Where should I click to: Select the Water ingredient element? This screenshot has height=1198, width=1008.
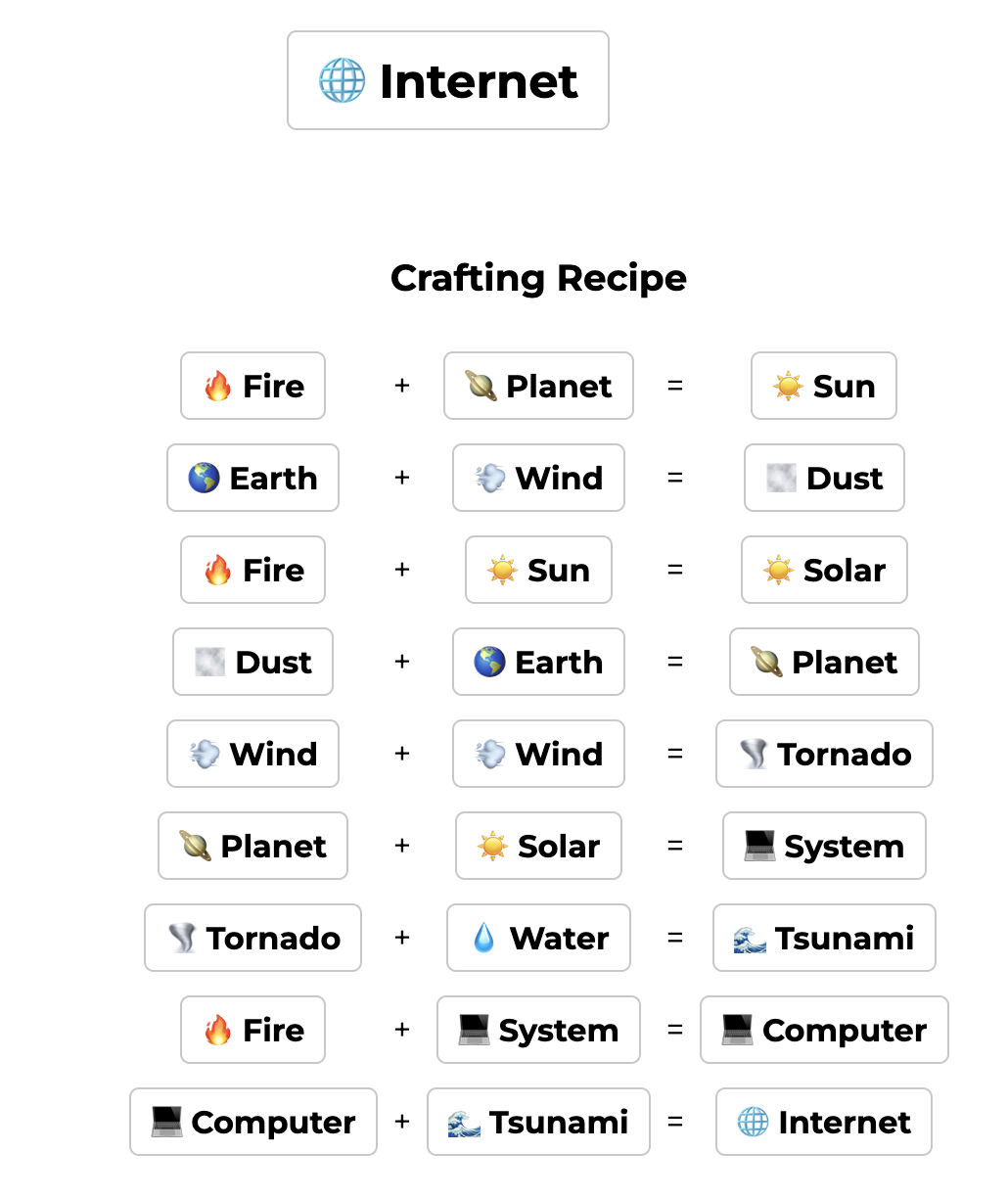coord(538,938)
